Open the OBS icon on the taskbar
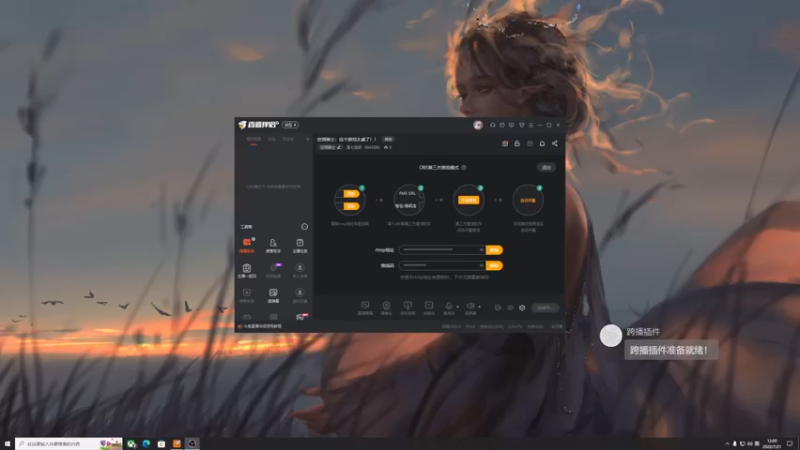The height and width of the screenshot is (450, 800). coord(192,444)
